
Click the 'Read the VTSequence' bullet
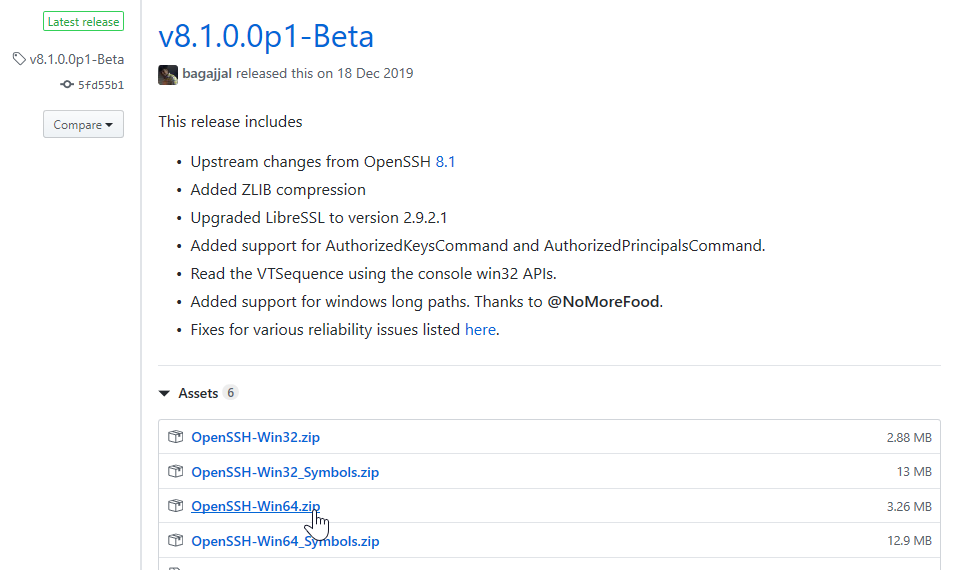coord(374,274)
